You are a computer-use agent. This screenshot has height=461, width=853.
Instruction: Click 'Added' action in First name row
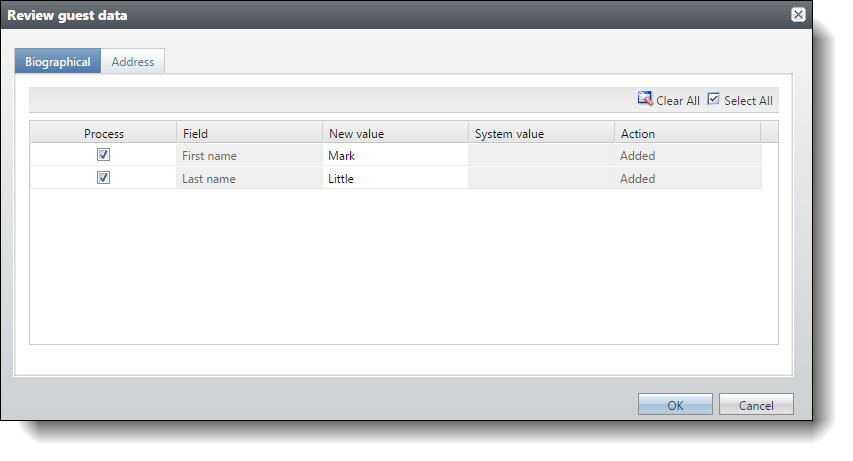tap(688, 155)
